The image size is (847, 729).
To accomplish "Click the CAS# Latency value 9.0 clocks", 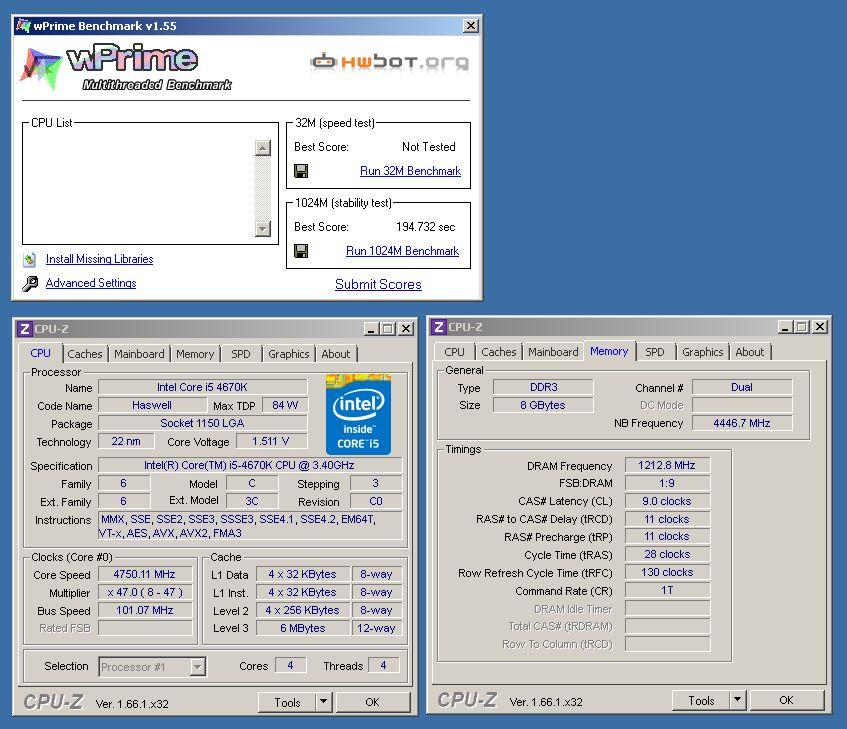I will 667,501.
